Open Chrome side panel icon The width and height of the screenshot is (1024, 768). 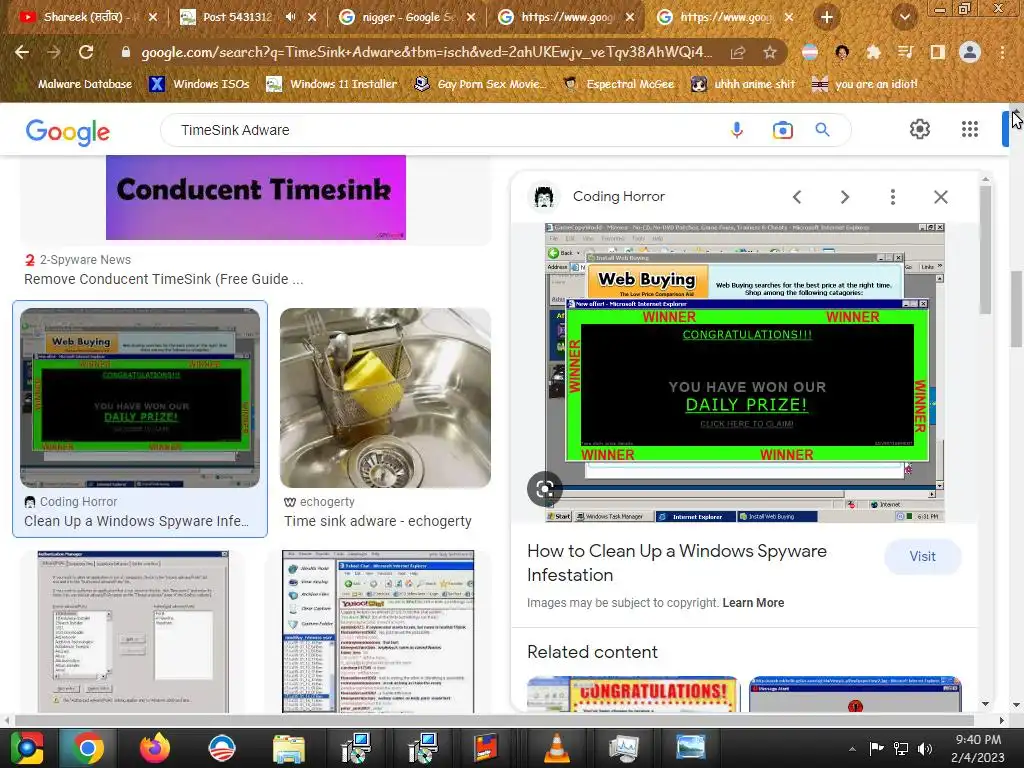pyautogui.click(x=937, y=52)
